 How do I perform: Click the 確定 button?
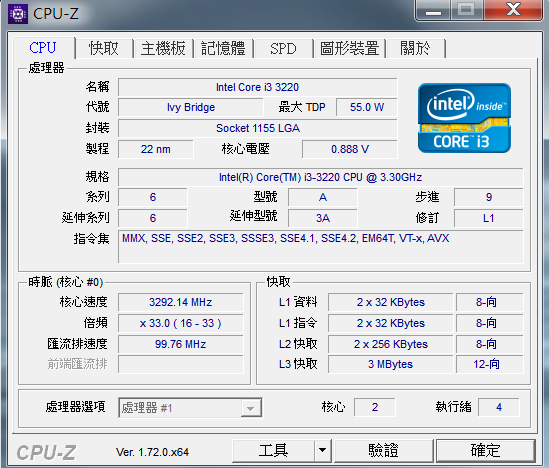click(x=486, y=450)
